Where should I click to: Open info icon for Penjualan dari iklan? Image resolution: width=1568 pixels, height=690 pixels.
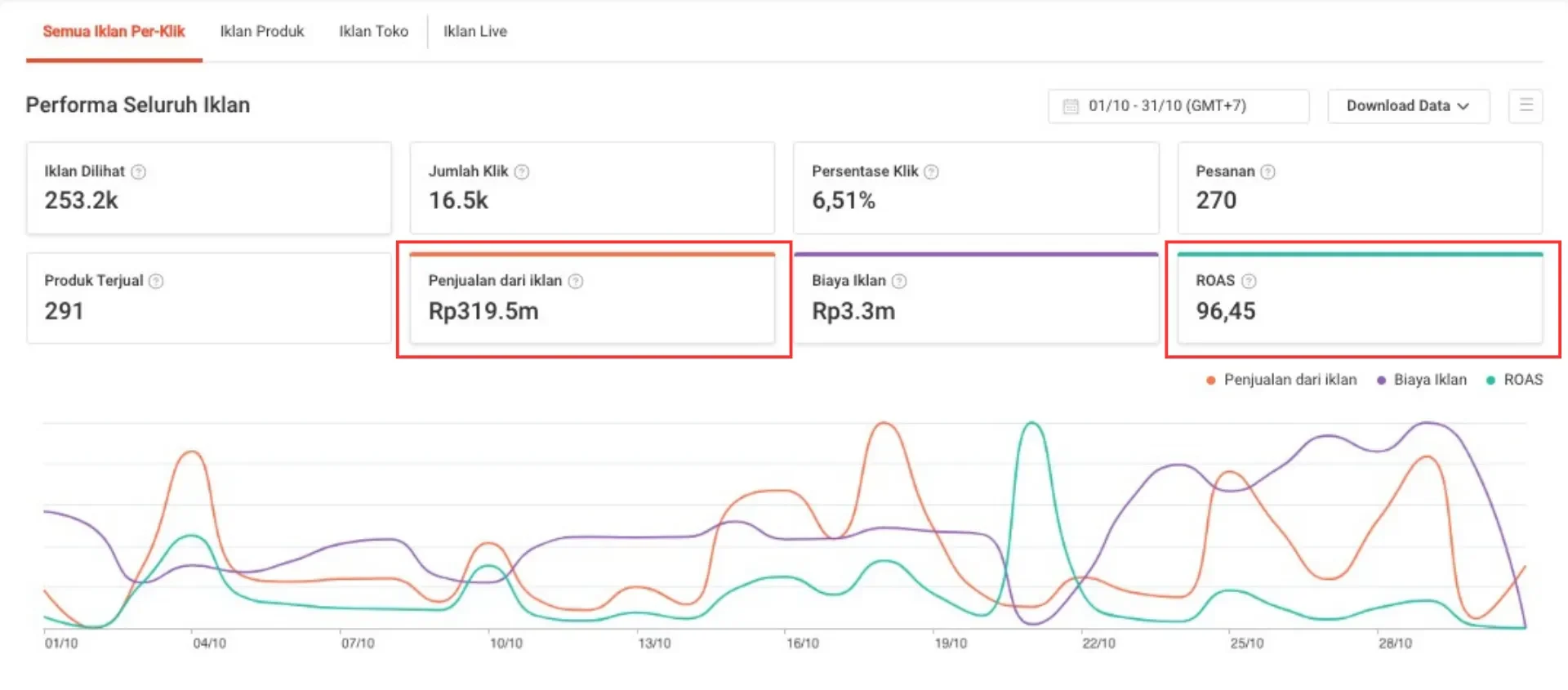click(x=576, y=281)
